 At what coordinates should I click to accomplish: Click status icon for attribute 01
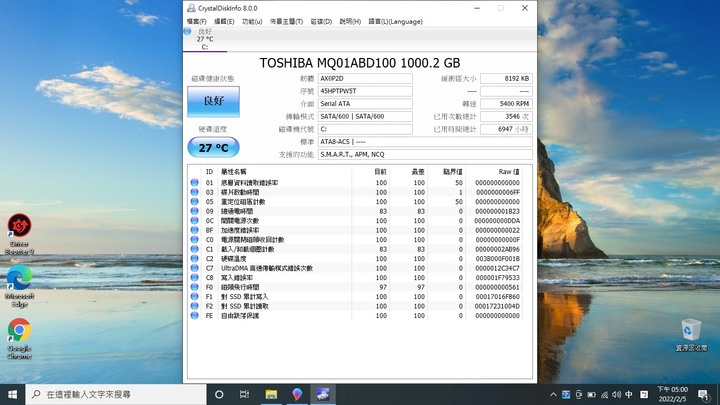point(195,182)
